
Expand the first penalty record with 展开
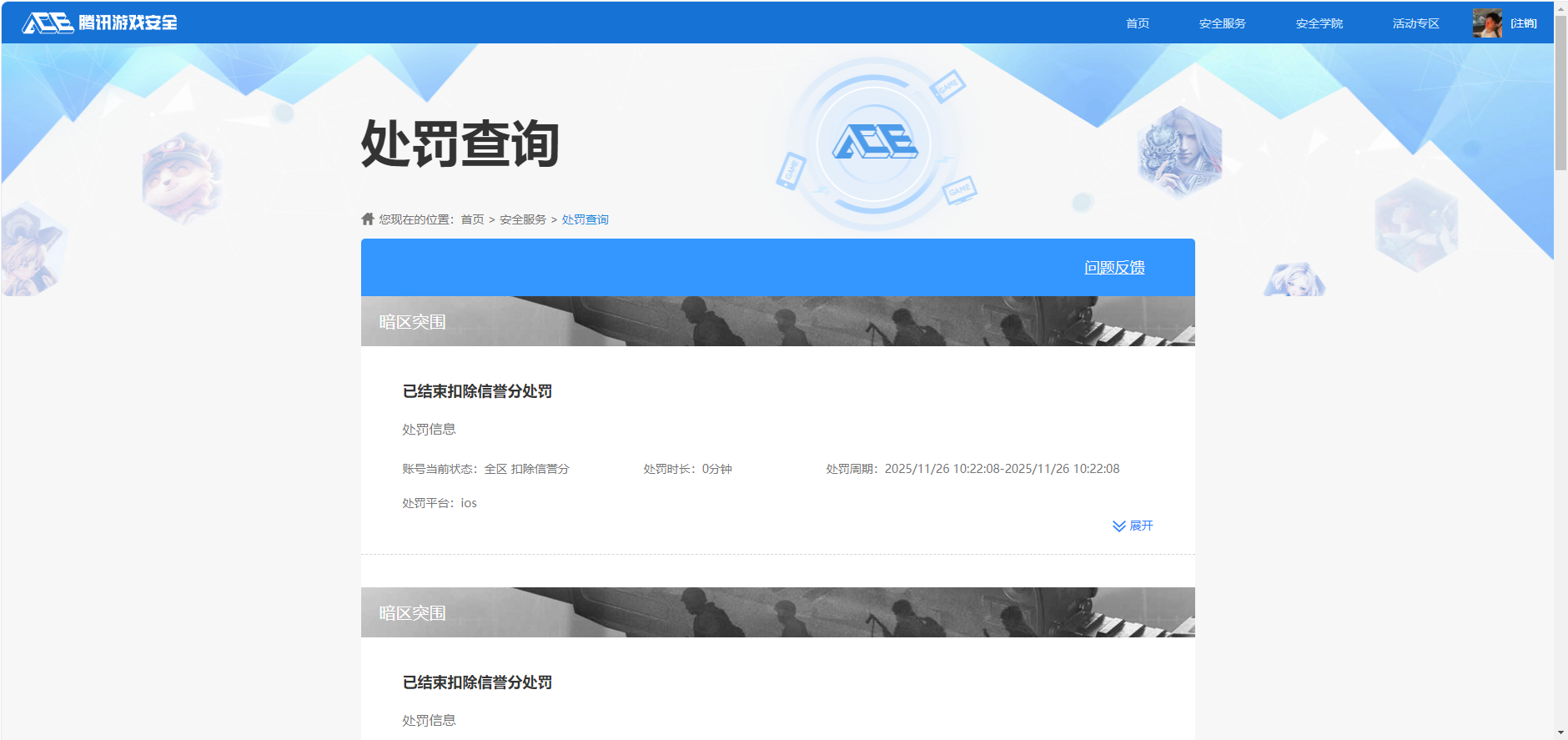point(1140,526)
